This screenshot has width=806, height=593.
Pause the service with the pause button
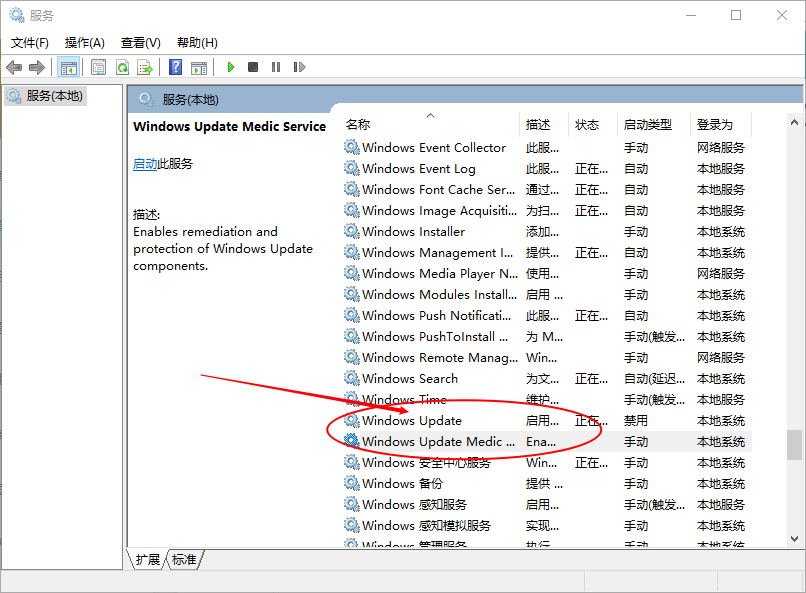click(276, 67)
